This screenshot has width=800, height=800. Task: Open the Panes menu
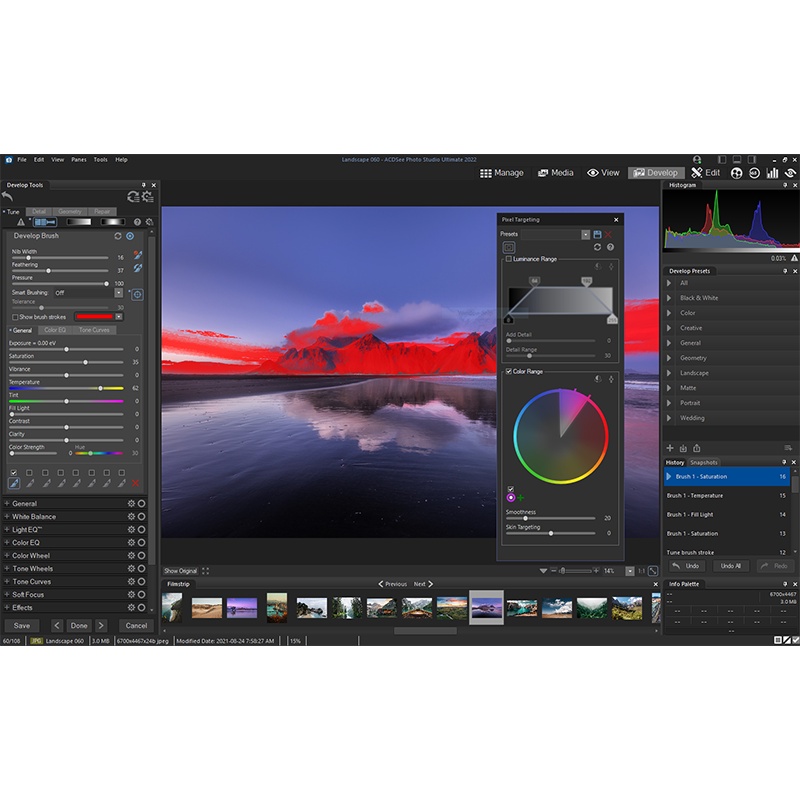point(79,160)
